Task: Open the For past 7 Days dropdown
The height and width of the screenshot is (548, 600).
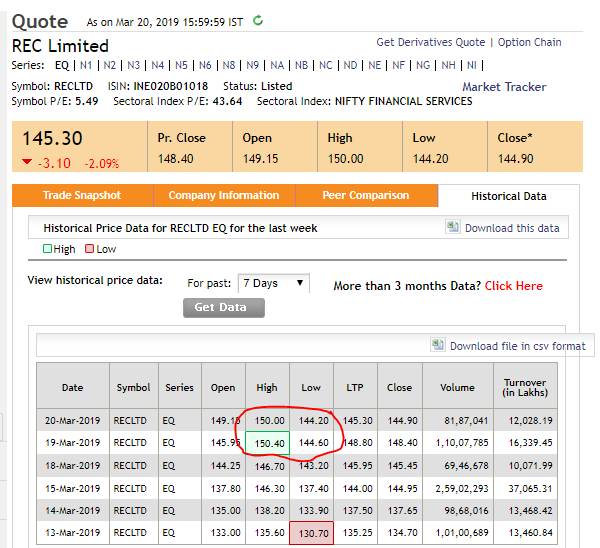Action: (274, 284)
